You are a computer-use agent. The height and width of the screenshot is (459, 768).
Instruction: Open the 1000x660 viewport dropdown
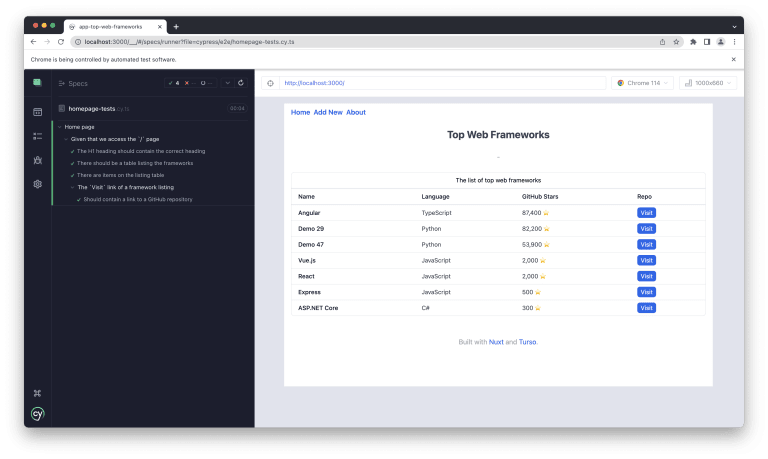(708, 83)
